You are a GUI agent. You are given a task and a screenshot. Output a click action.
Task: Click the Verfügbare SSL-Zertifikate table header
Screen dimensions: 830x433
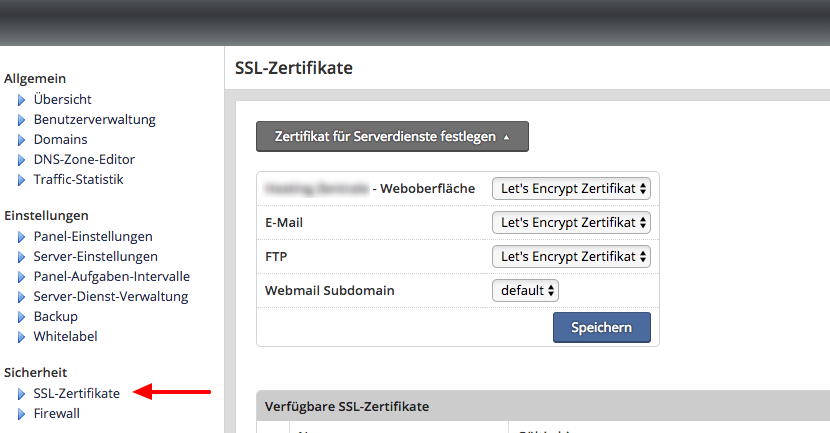[346, 406]
